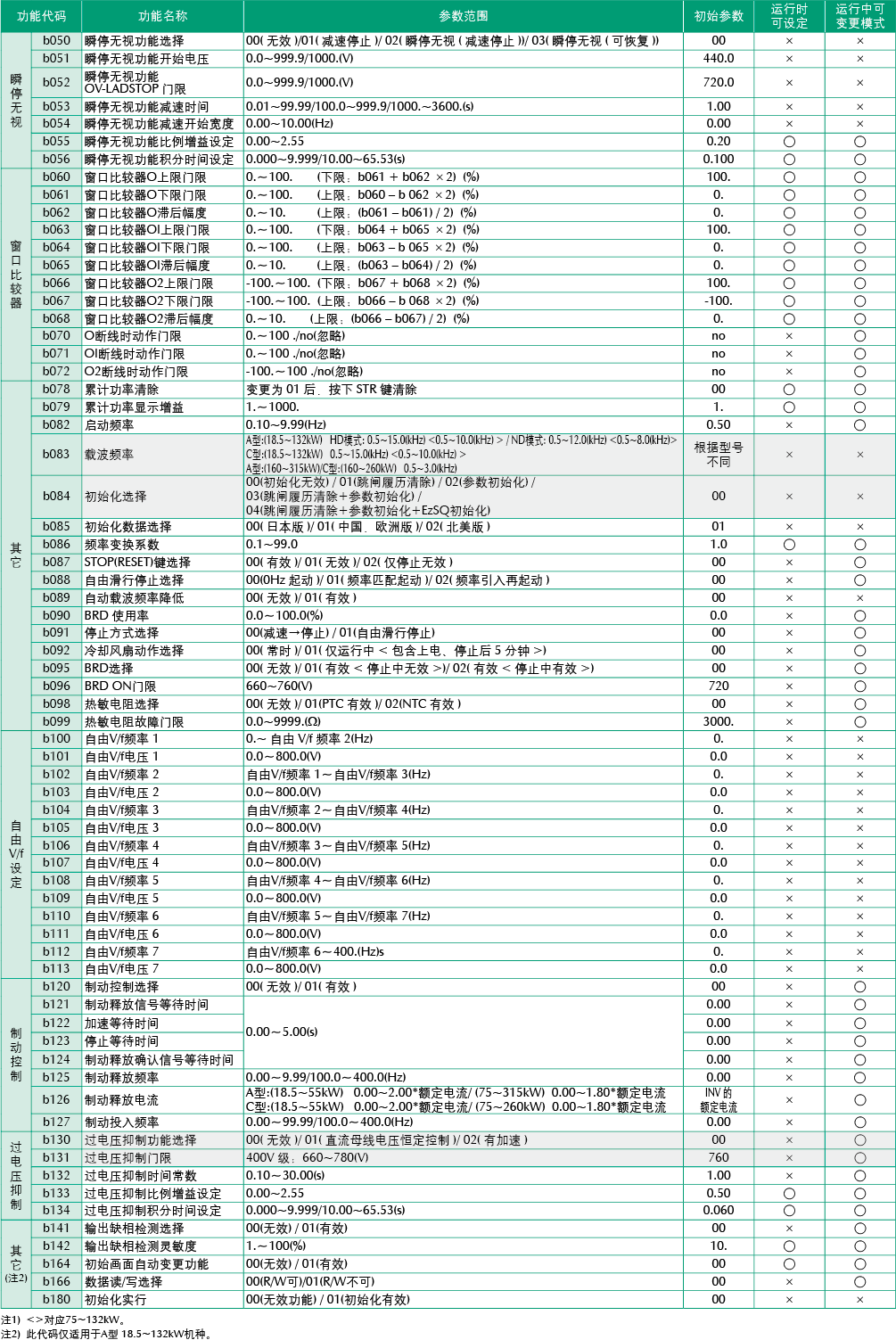Select the ○ circle in row b131
Viewport: 896px width, 1340px height.
tap(859, 1158)
